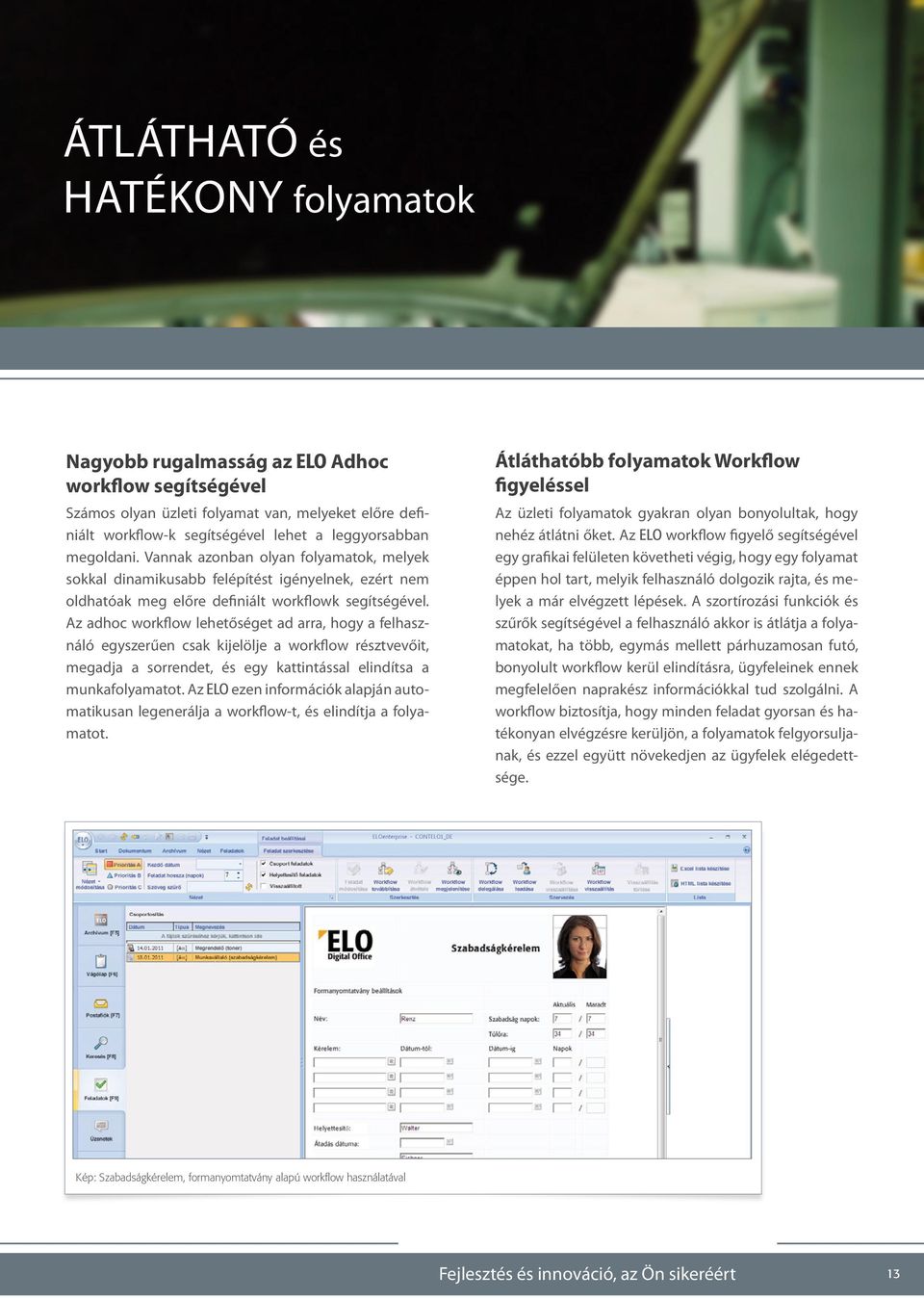This screenshot has height=1300, width=924.
Task: Select the Prioritás A filter
Action: (123, 865)
